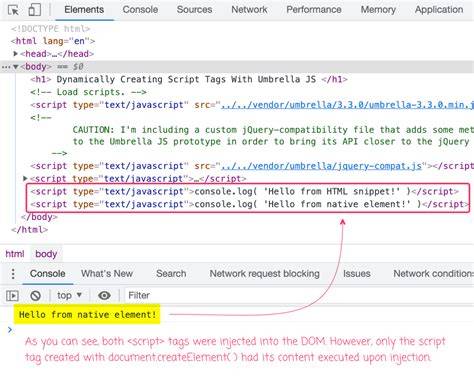Viewport: 474px width, 382px height.
Task: Open the umbrella-3.3.0.min.js source link
Action: click(347, 105)
